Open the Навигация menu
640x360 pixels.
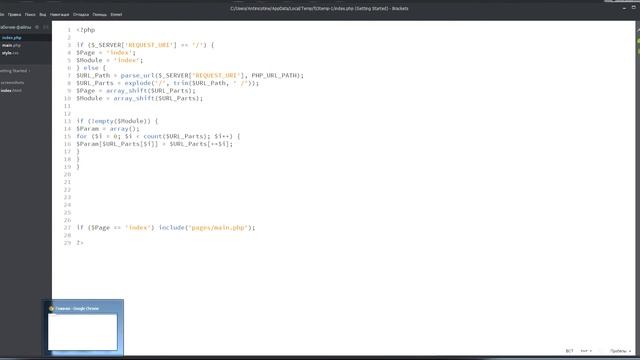pos(60,14)
